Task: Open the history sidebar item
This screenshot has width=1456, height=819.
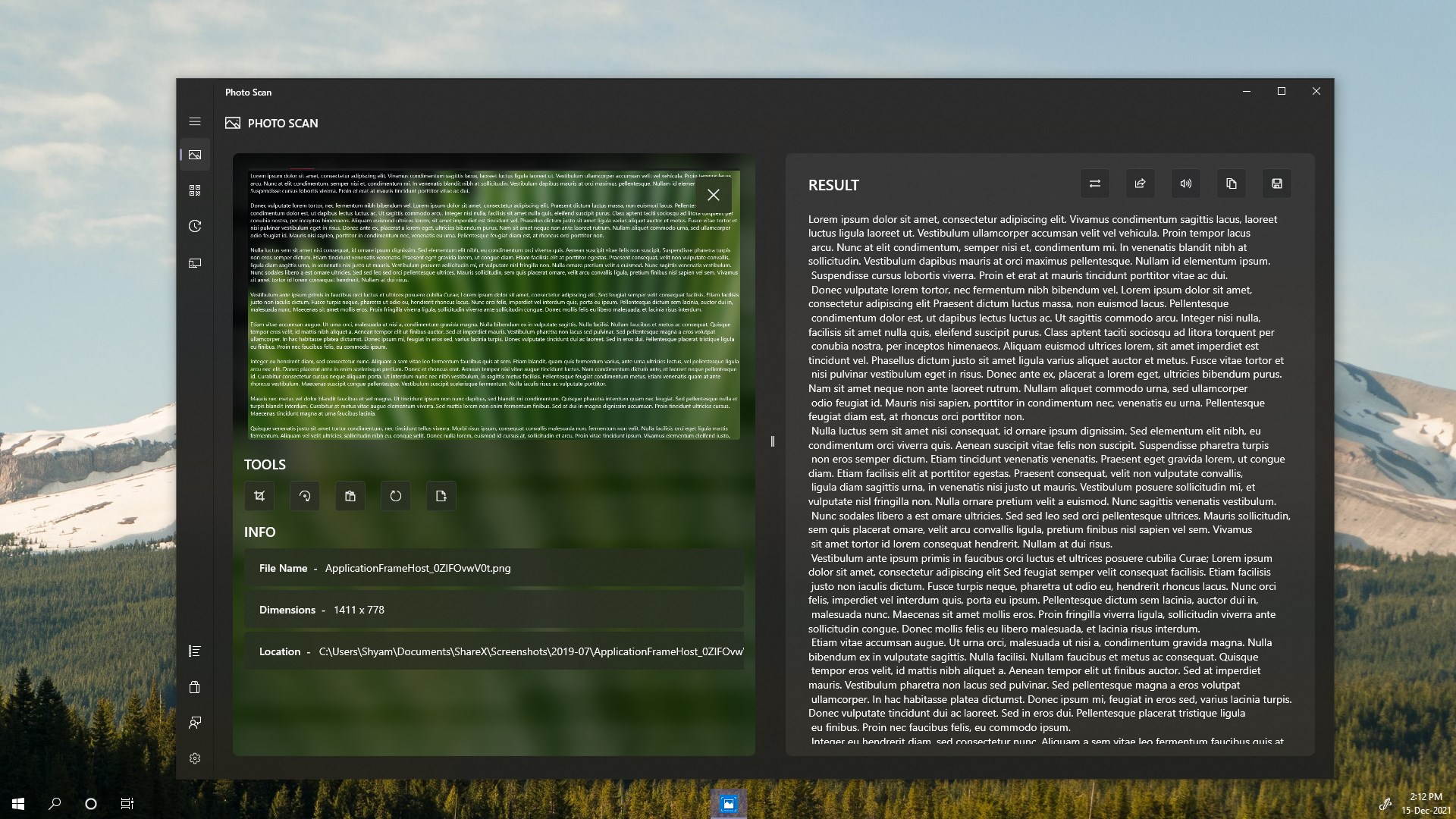Action: pyautogui.click(x=195, y=226)
